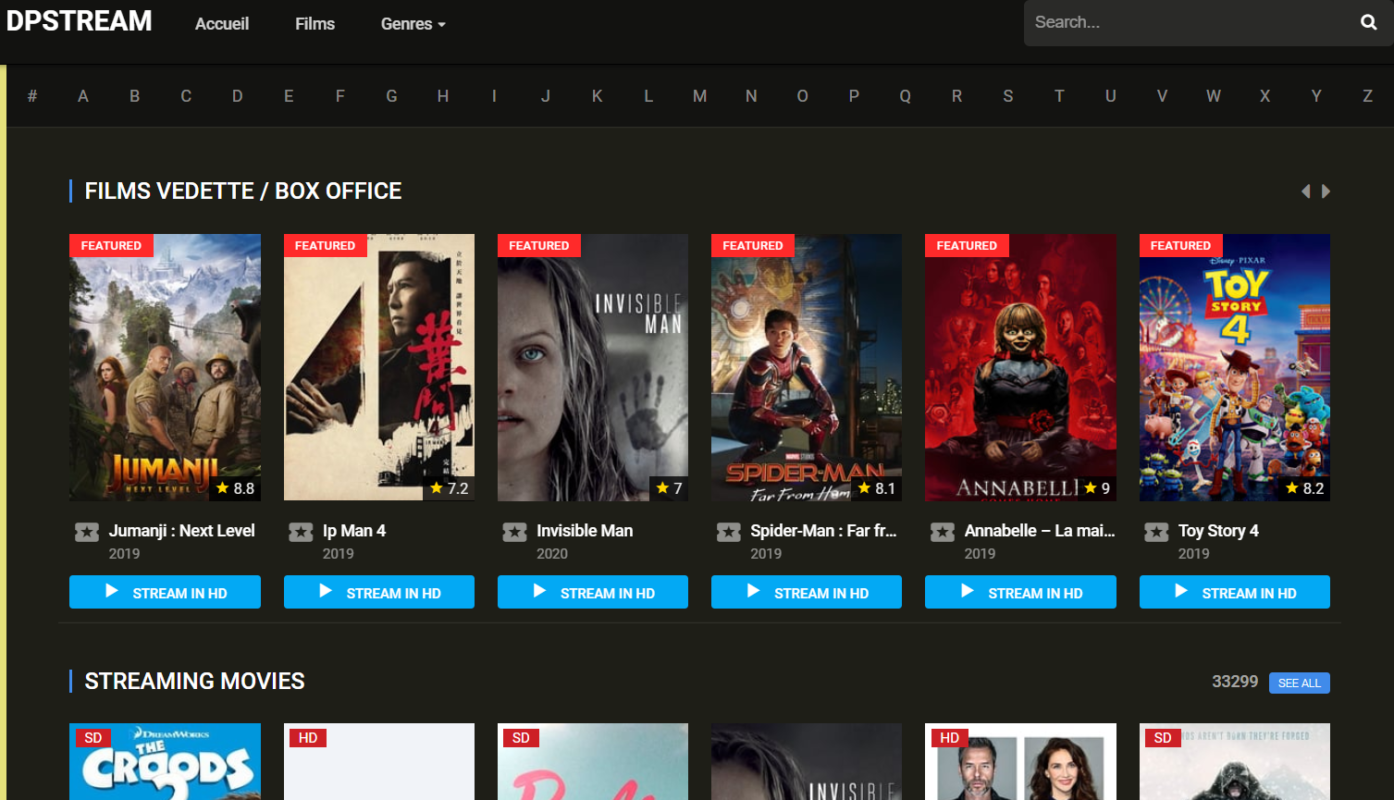Click Stream in HD for Ip Man 4
This screenshot has height=800, width=1394.
379,592
